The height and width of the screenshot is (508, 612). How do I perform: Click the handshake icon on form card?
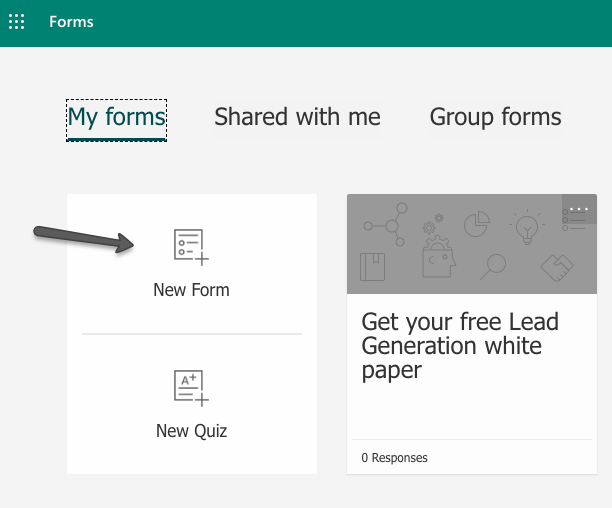pos(557,266)
